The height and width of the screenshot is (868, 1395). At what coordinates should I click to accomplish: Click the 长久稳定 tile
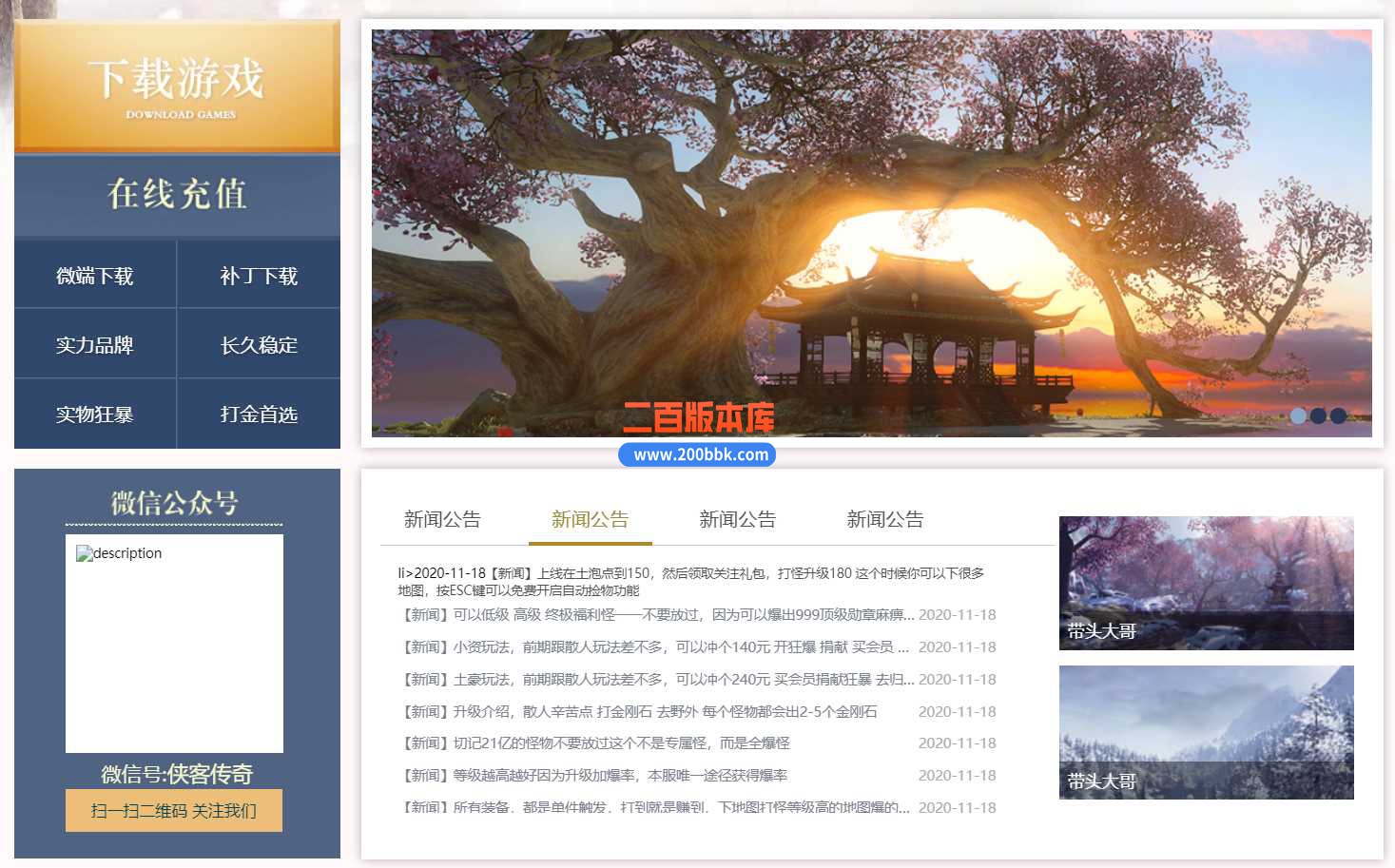259,344
